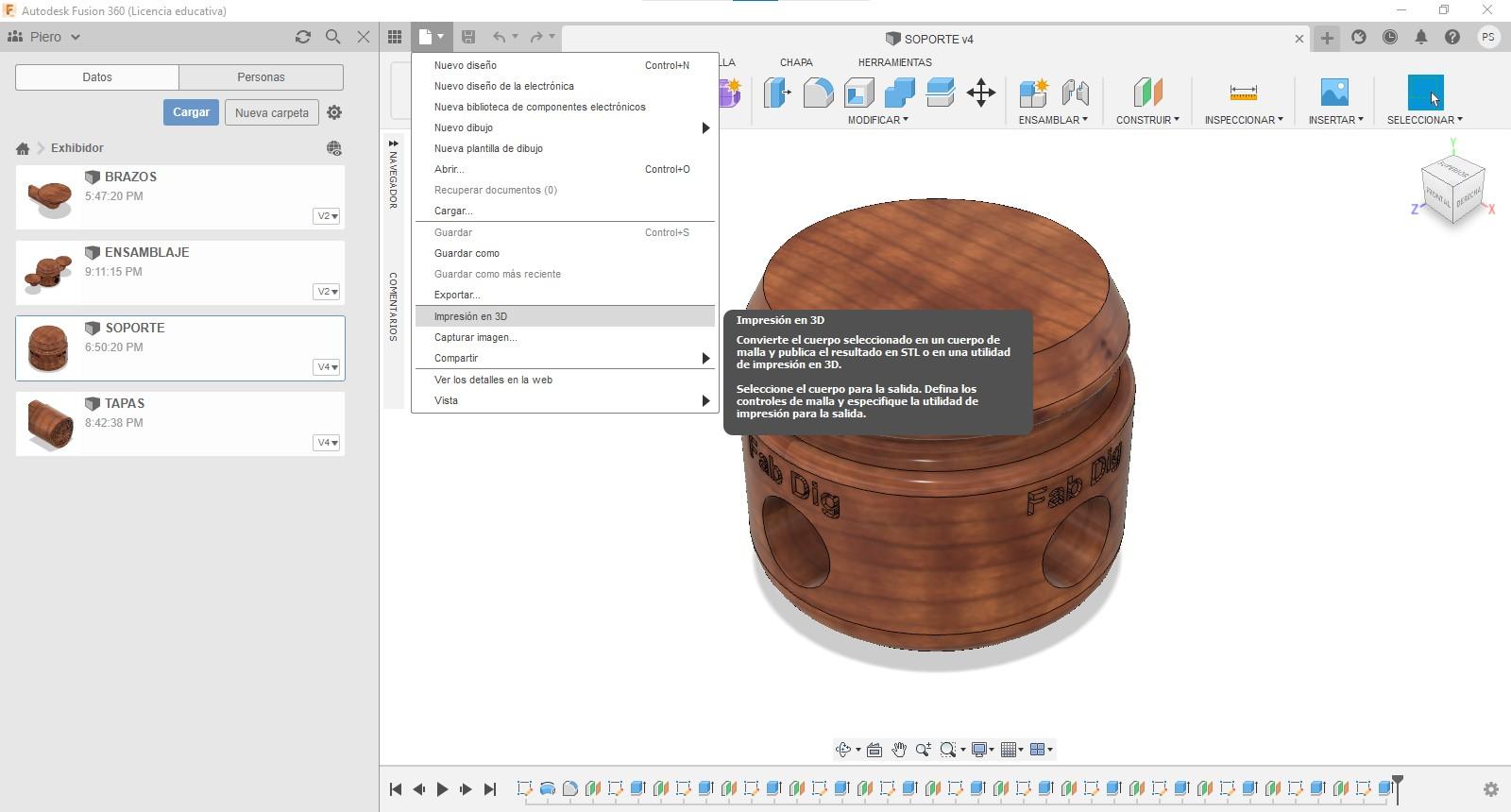Expand the NAVEGADOR panel
This screenshot has width=1511, height=812.
pyautogui.click(x=393, y=144)
